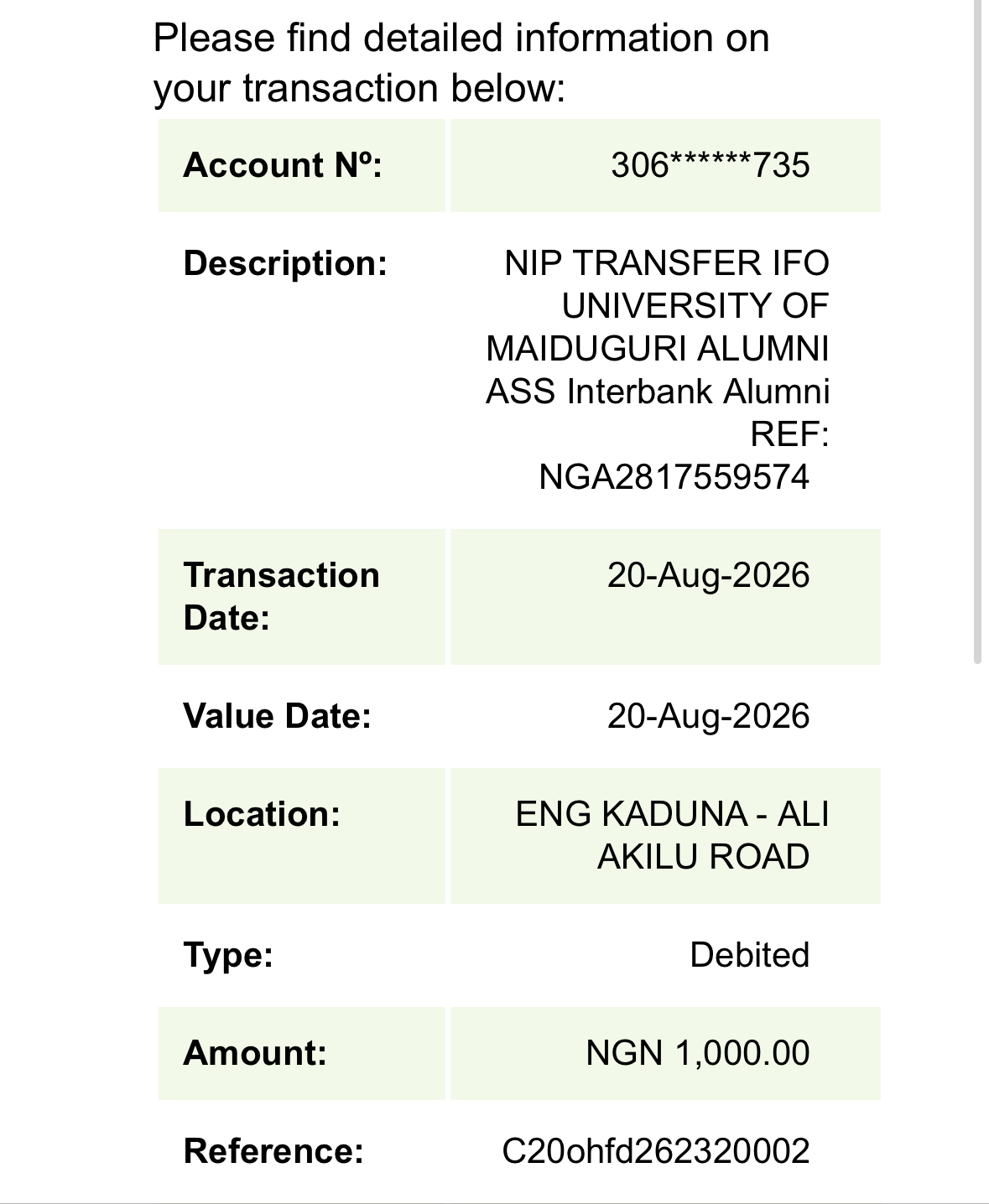The width and height of the screenshot is (989, 1204).
Task: Click the intro text about transaction details
Action: click(461, 63)
